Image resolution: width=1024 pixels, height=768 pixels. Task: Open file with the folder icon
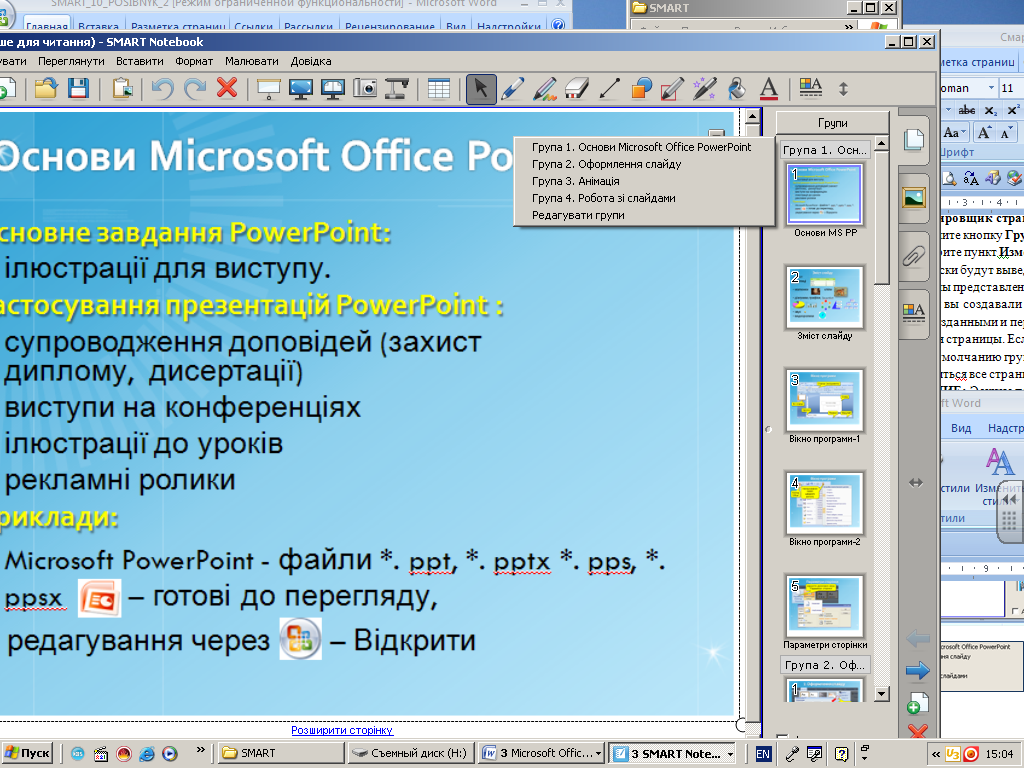tap(46, 88)
